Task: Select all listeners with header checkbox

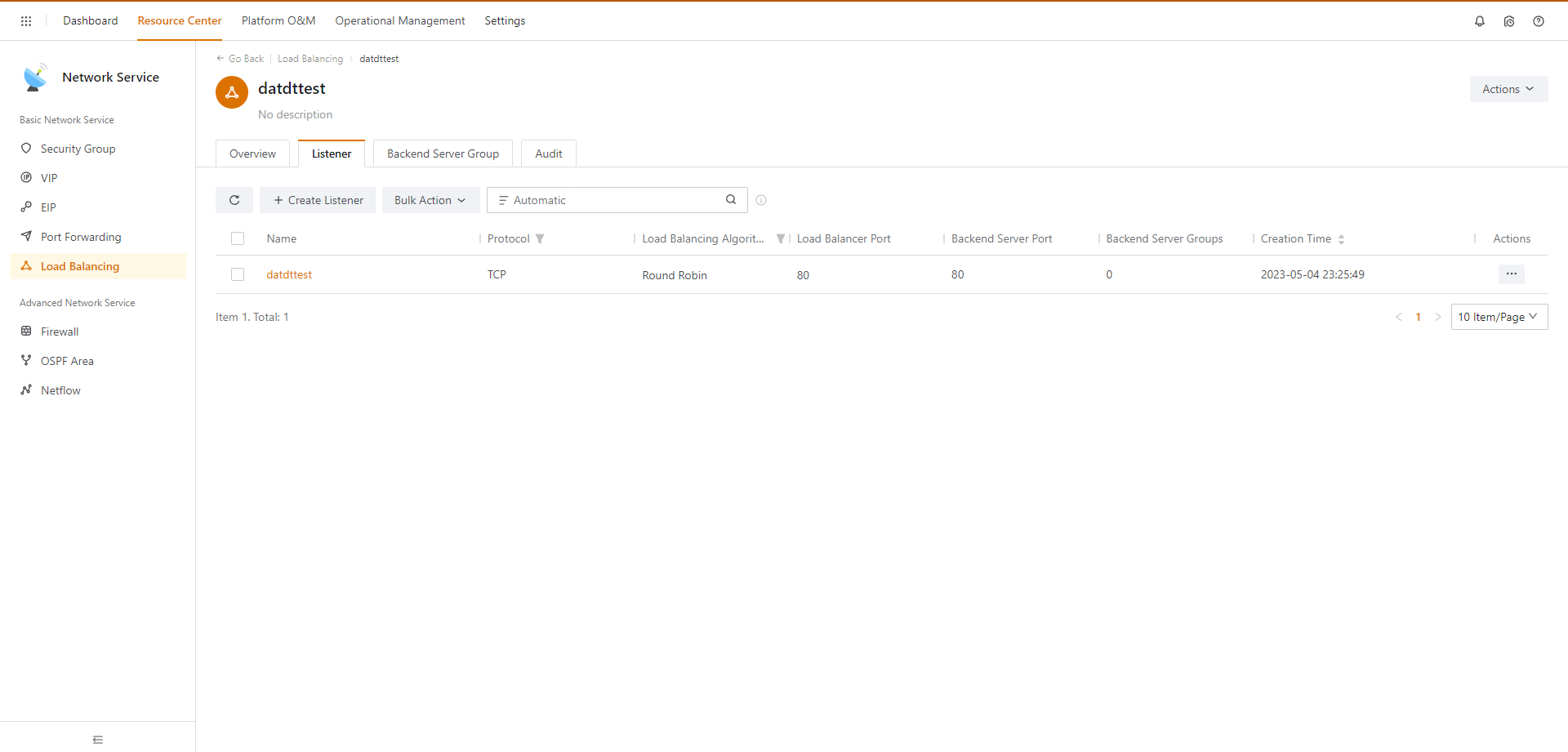Action: tap(238, 238)
